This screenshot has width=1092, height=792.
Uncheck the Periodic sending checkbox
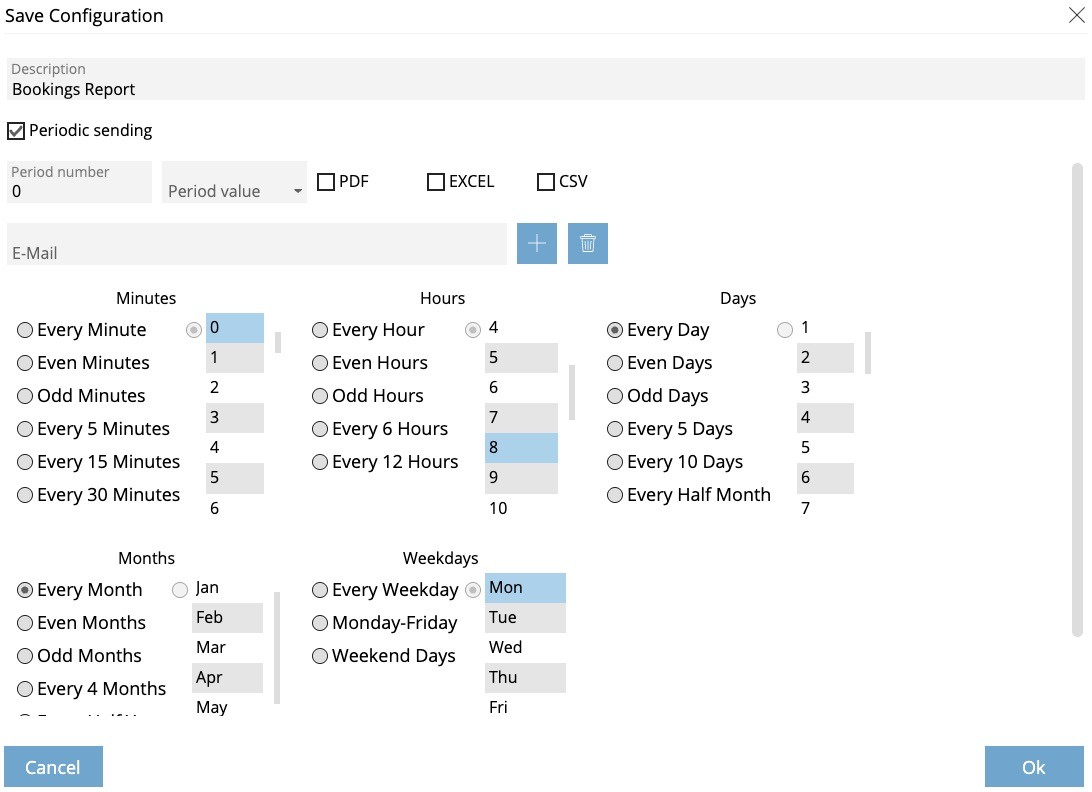point(16,131)
